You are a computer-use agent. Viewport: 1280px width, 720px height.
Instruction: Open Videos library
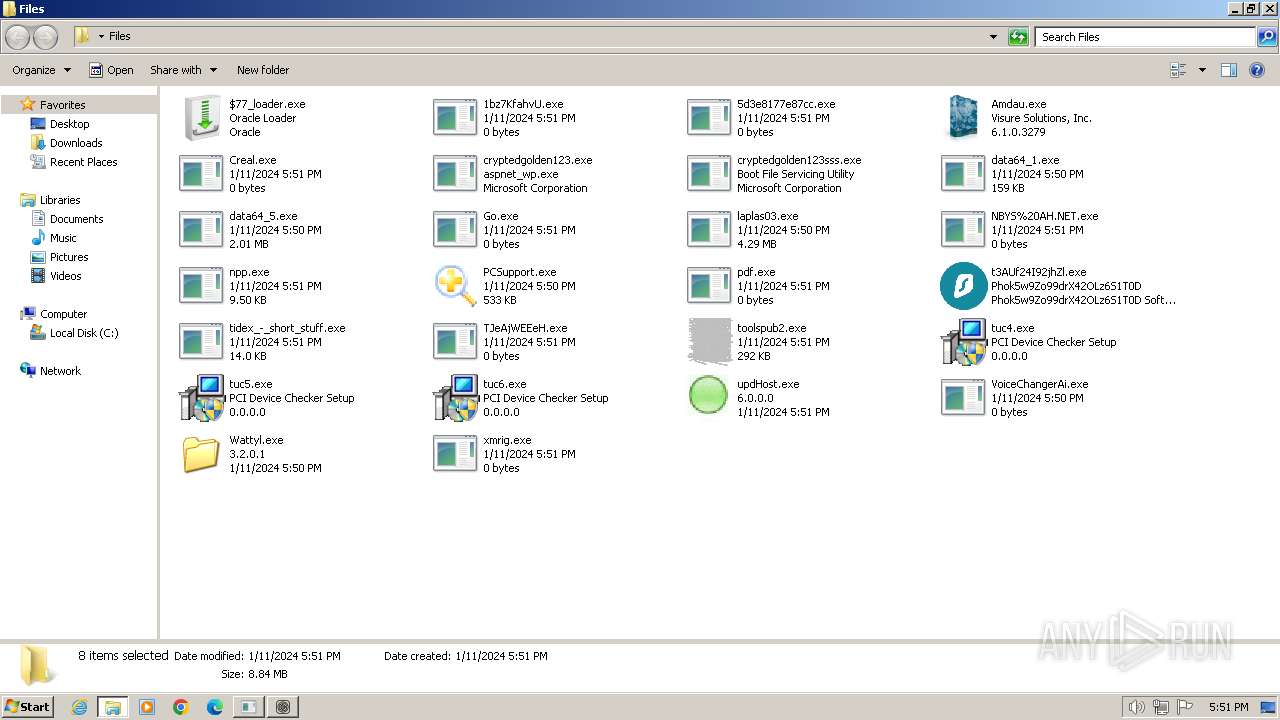pyautogui.click(x=66, y=276)
